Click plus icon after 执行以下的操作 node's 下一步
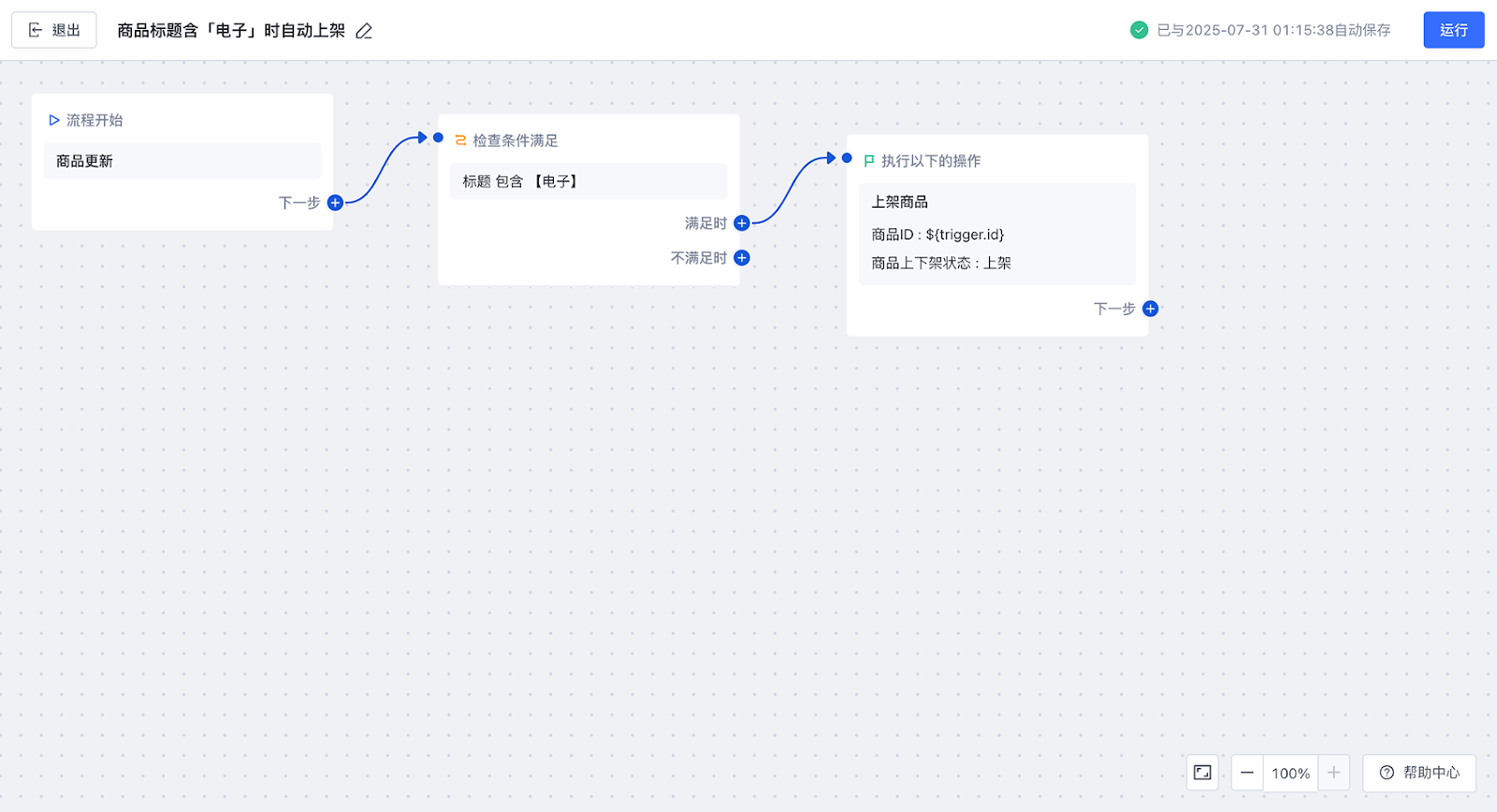 pyautogui.click(x=1151, y=309)
